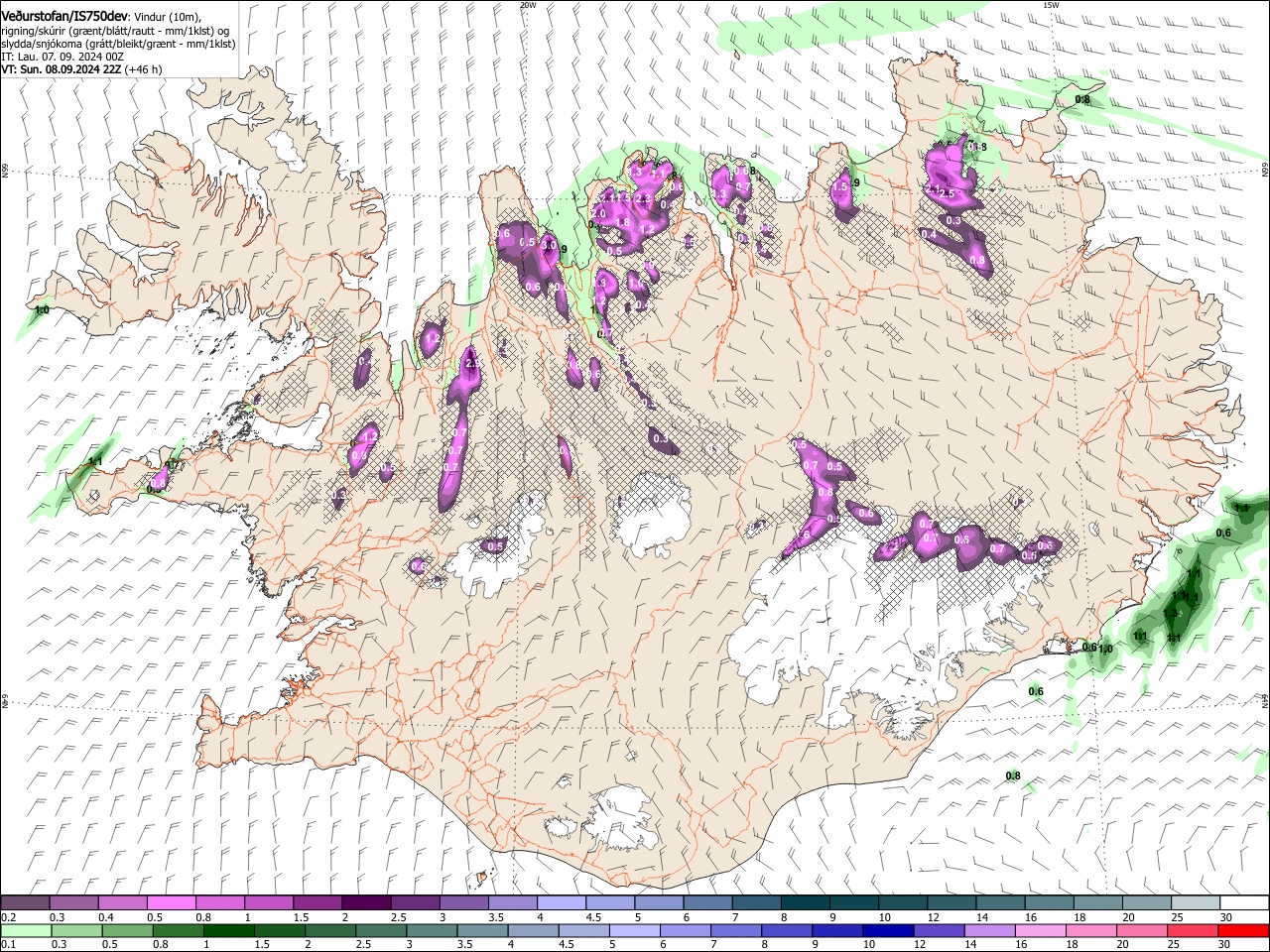Click the dark green 1–1.5 swatch in lower legend row
The width and height of the screenshot is (1270, 952).
tap(228, 930)
